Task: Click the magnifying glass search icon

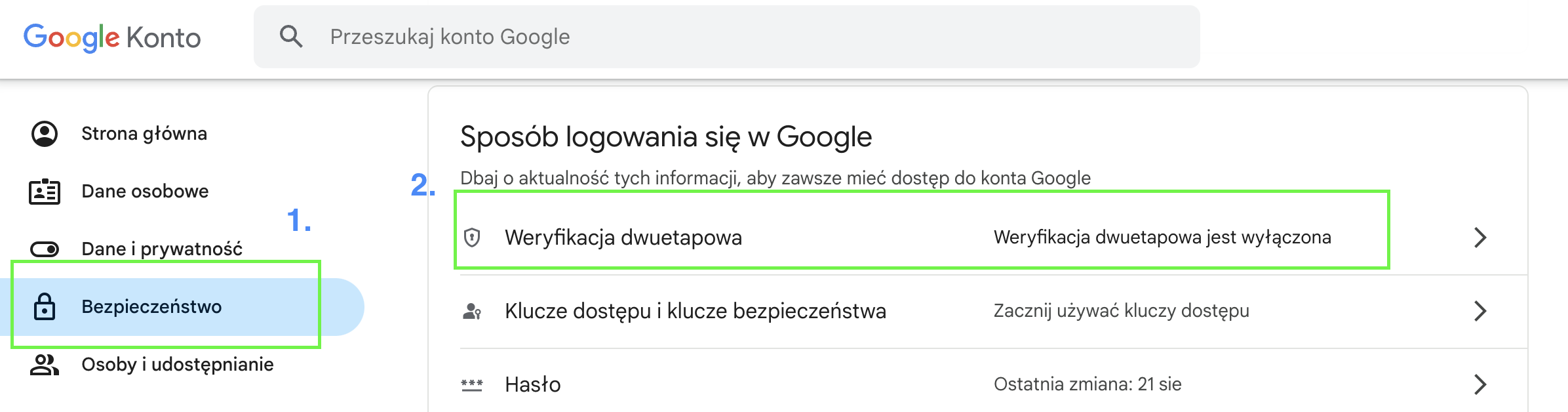Action: pyautogui.click(x=290, y=37)
